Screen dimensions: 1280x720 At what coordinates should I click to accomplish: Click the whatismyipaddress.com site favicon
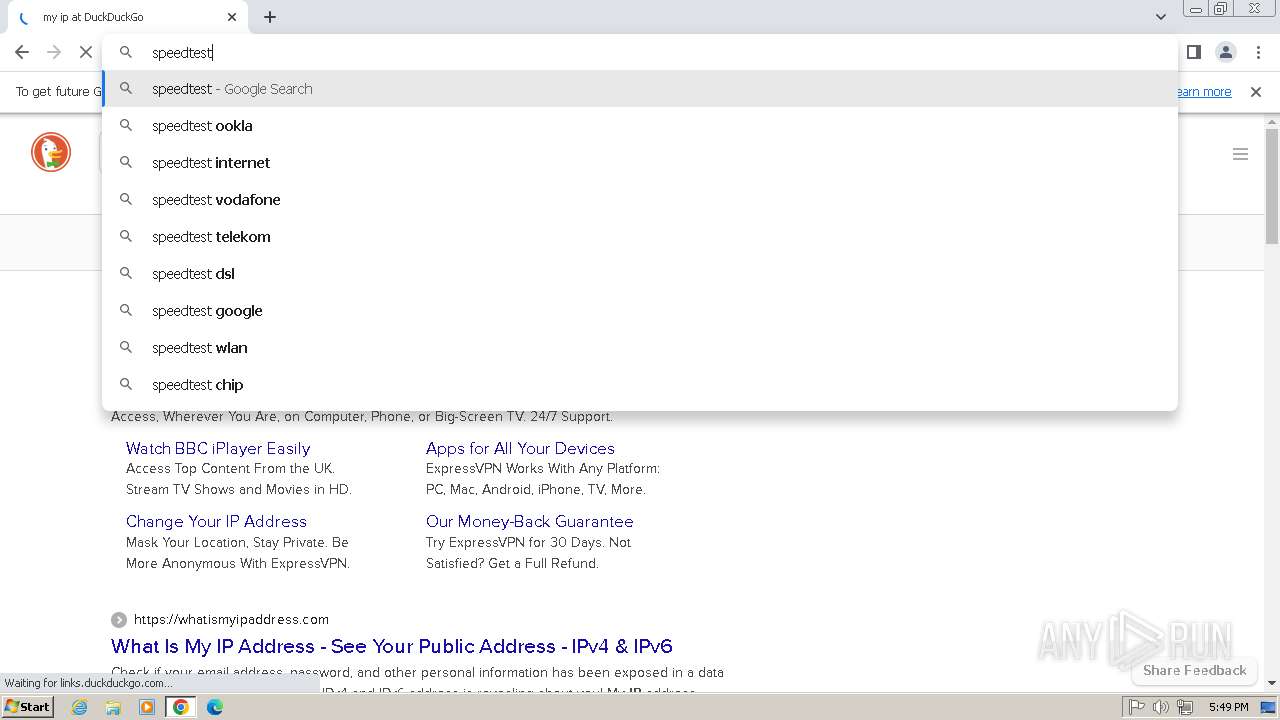[119, 620]
